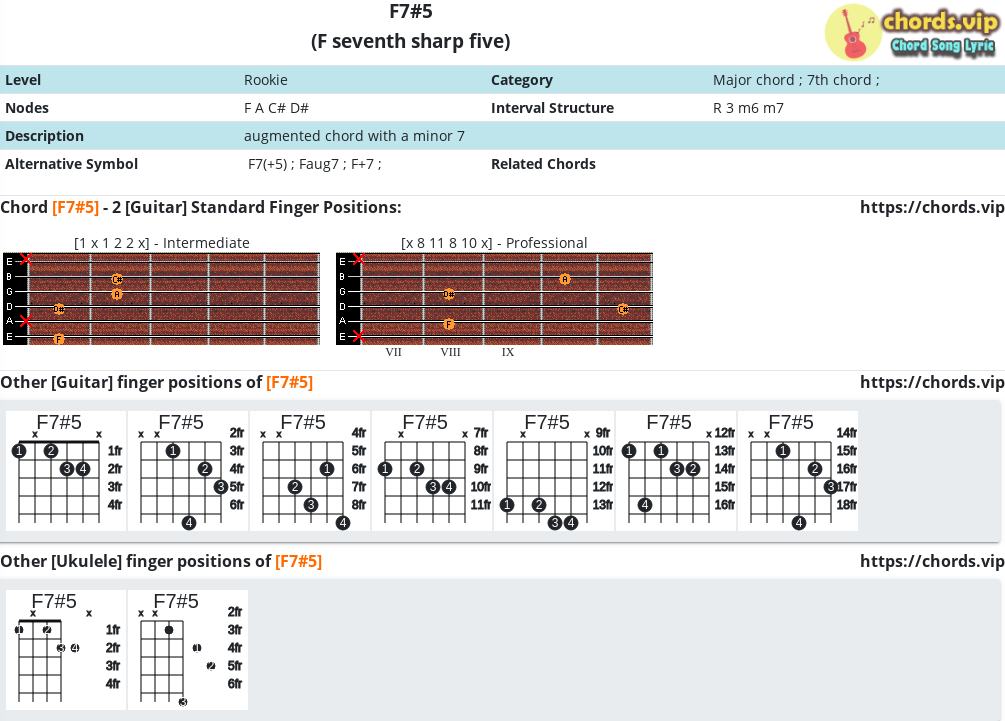Open https://chords.vip link beside Other Guitar positions
This screenshot has height=721, width=1005.
click(932, 383)
